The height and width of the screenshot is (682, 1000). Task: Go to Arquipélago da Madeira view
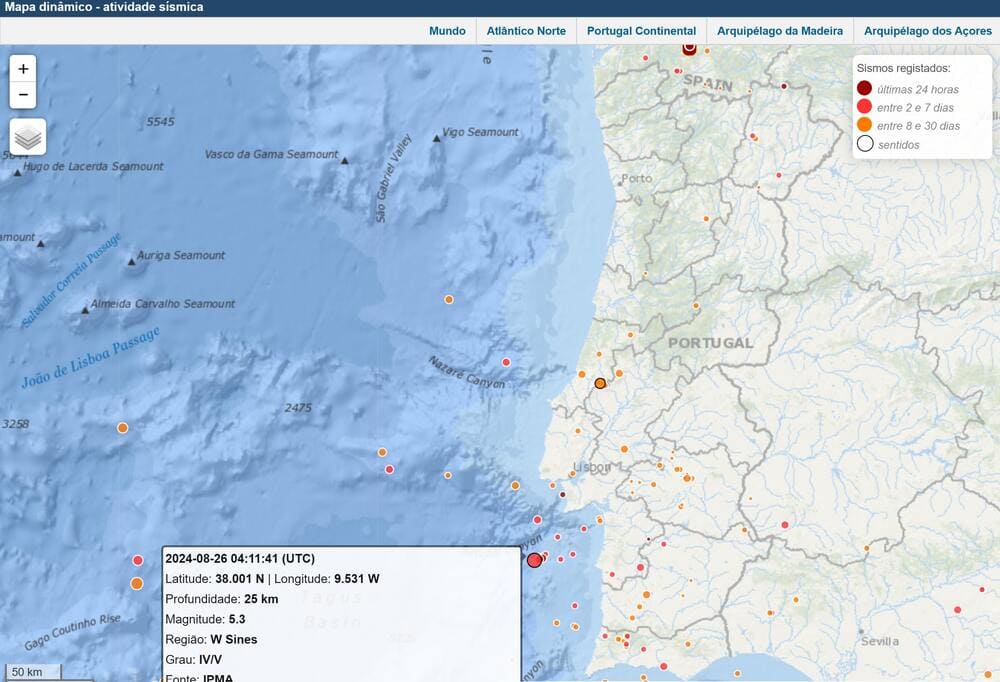780,31
